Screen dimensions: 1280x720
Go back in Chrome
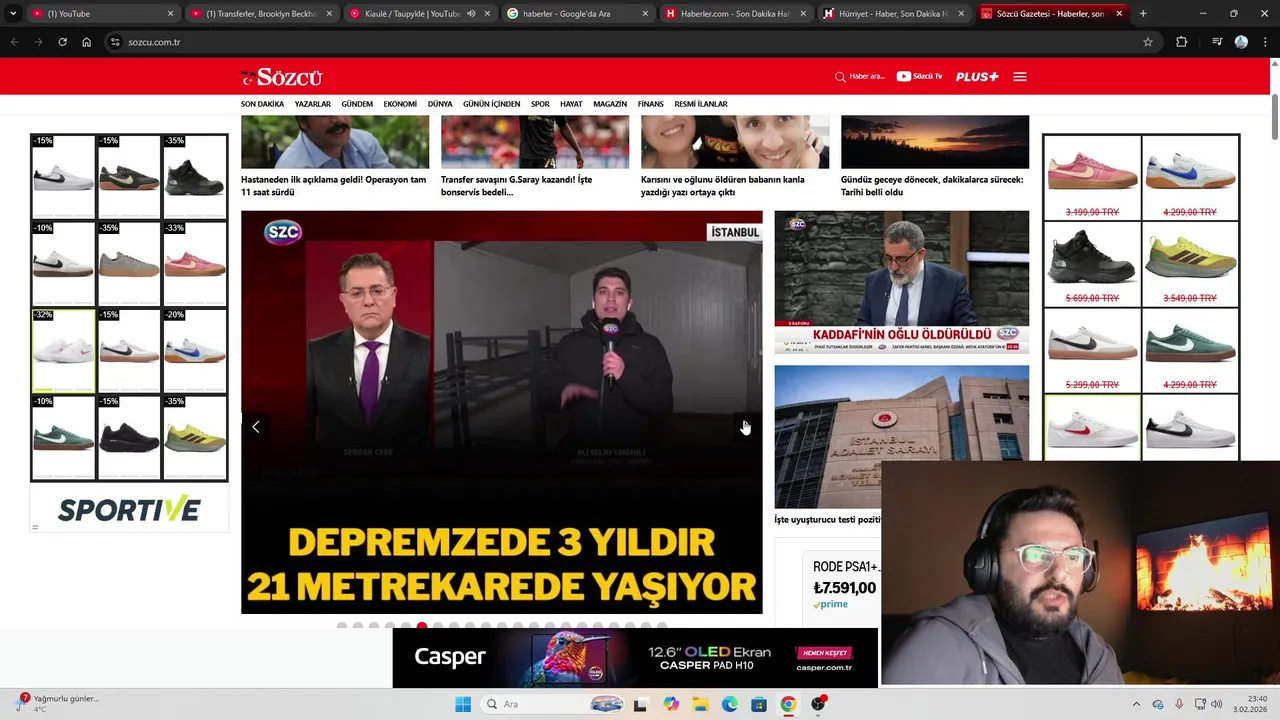click(15, 42)
